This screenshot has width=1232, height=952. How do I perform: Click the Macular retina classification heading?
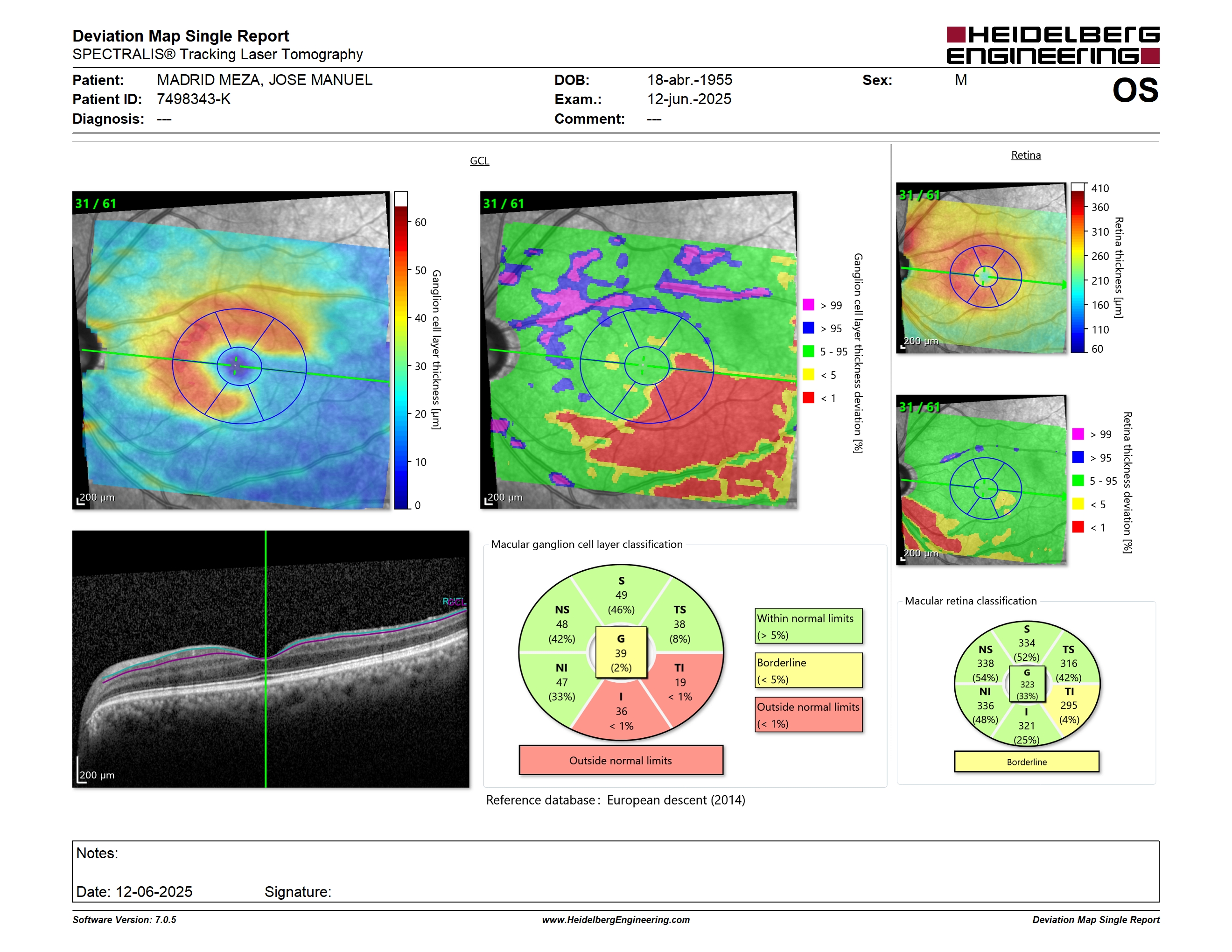pos(971,601)
